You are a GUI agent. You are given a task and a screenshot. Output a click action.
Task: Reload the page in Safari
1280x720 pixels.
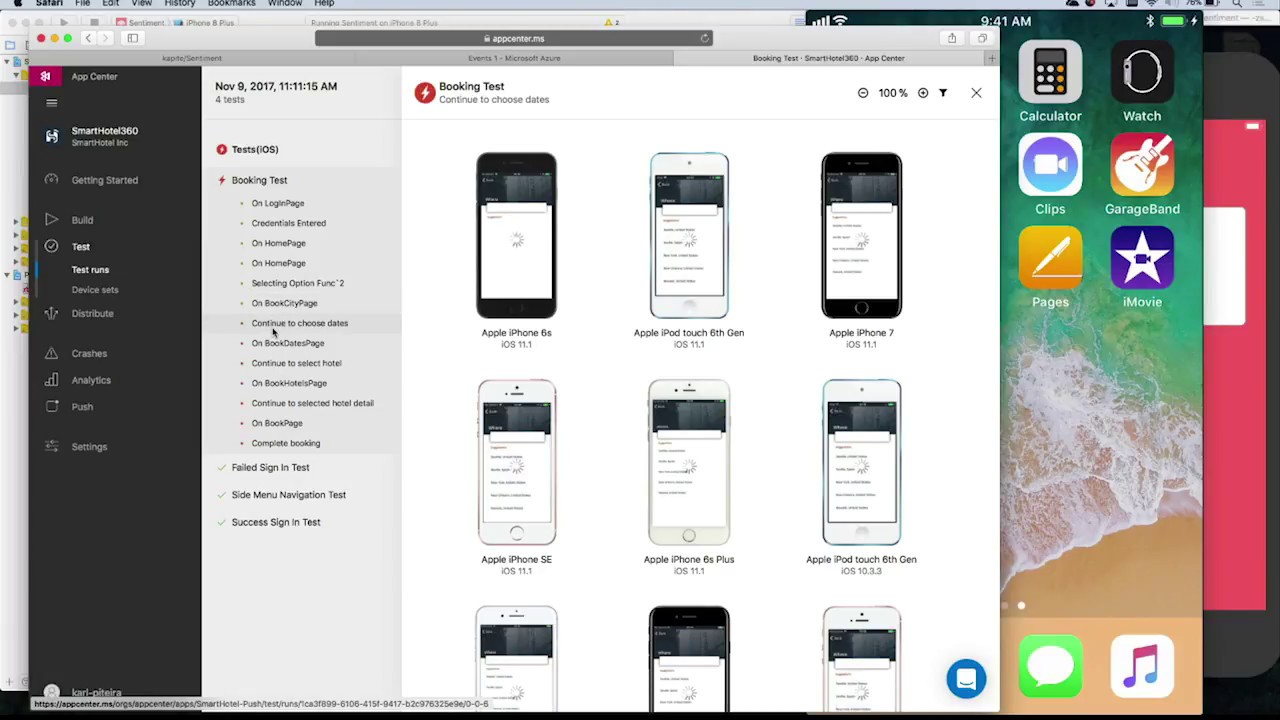(x=704, y=38)
